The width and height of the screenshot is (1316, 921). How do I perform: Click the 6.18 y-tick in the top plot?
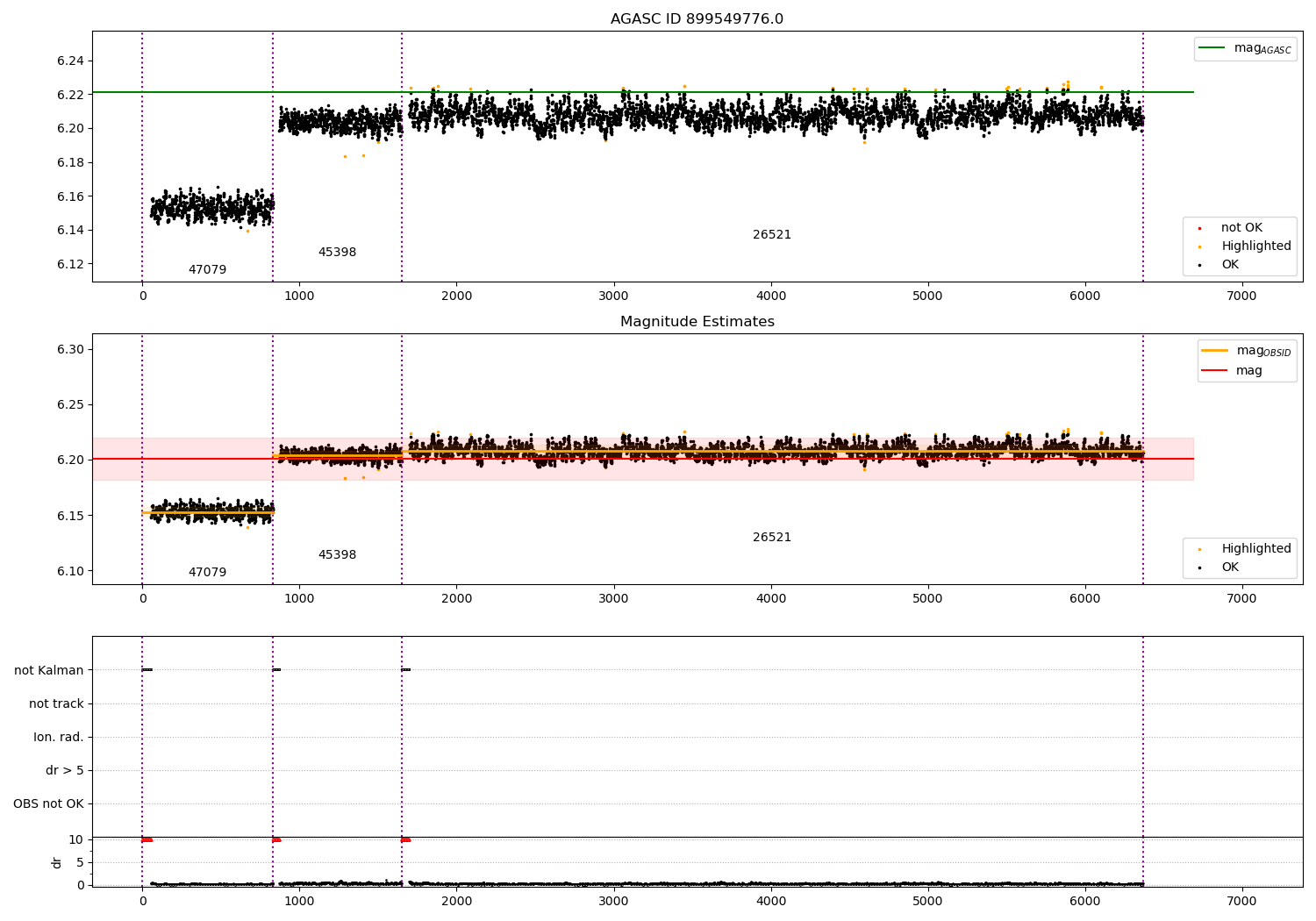pos(70,163)
